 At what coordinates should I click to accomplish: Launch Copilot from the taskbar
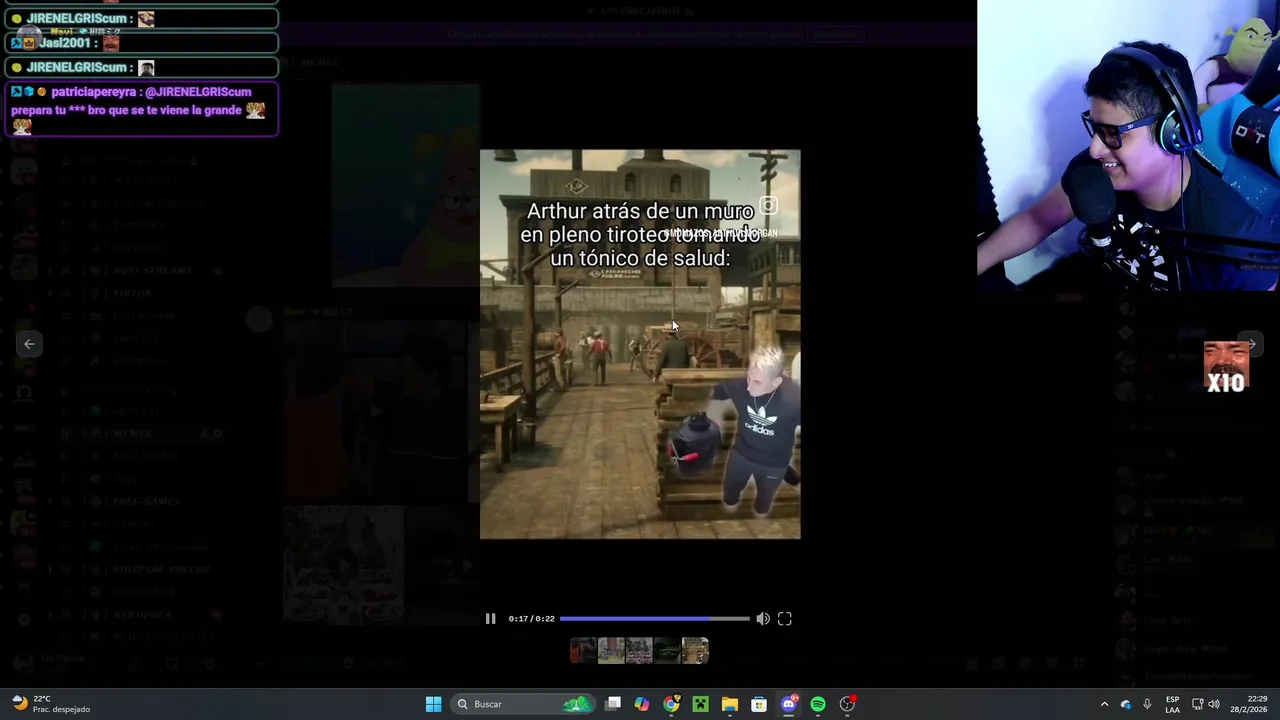coord(642,704)
